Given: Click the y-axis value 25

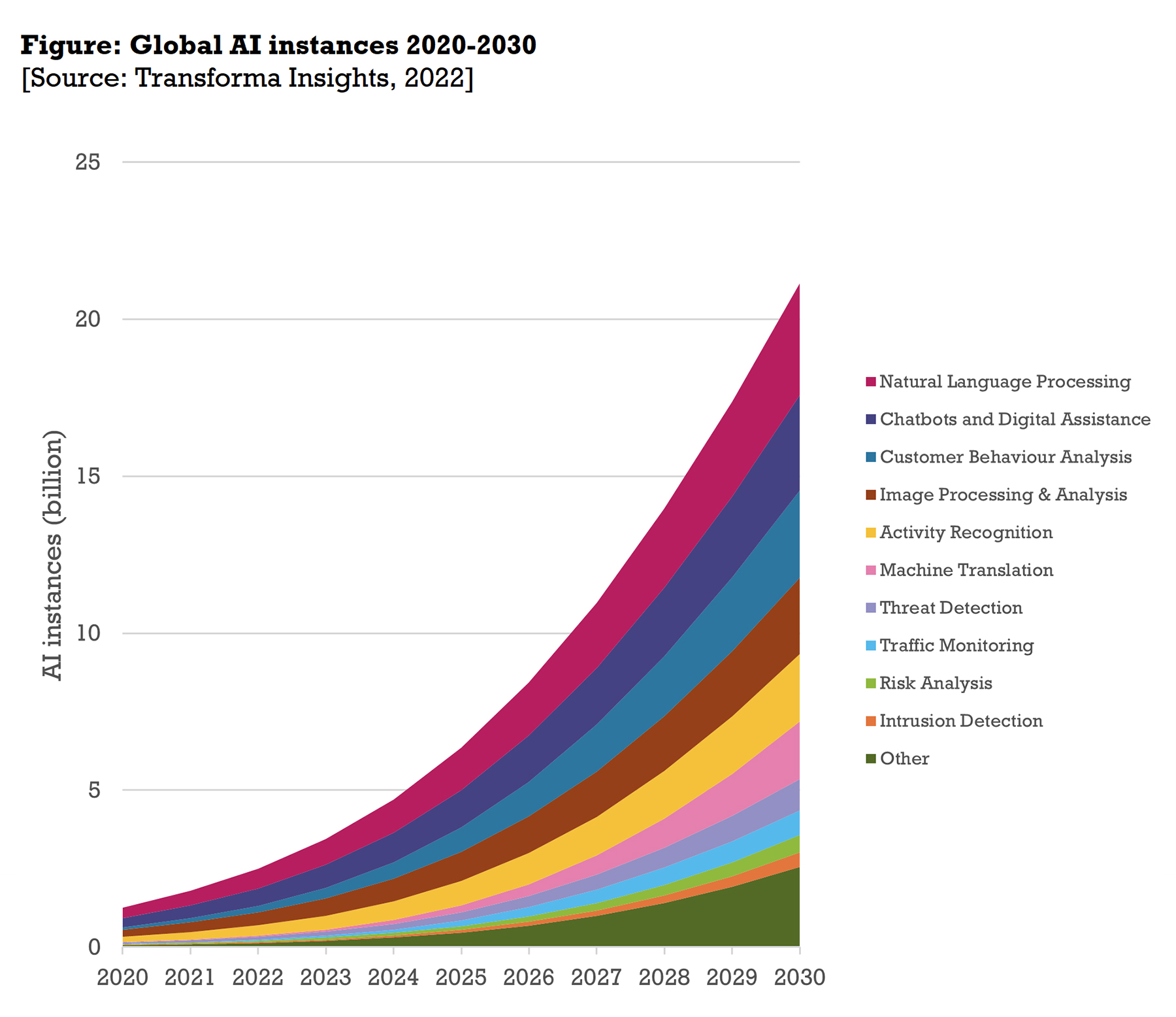Looking at the screenshot, I should click(88, 161).
